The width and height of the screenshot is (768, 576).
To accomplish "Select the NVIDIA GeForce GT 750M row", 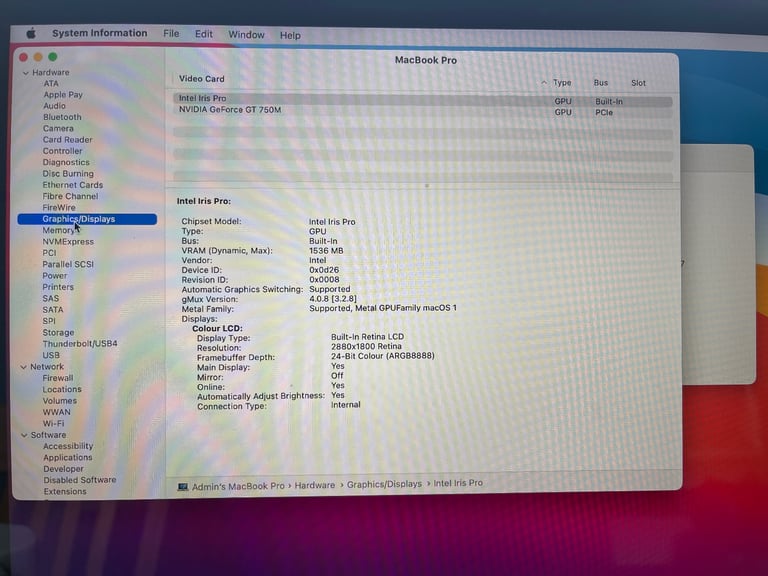I will point(422,111).
